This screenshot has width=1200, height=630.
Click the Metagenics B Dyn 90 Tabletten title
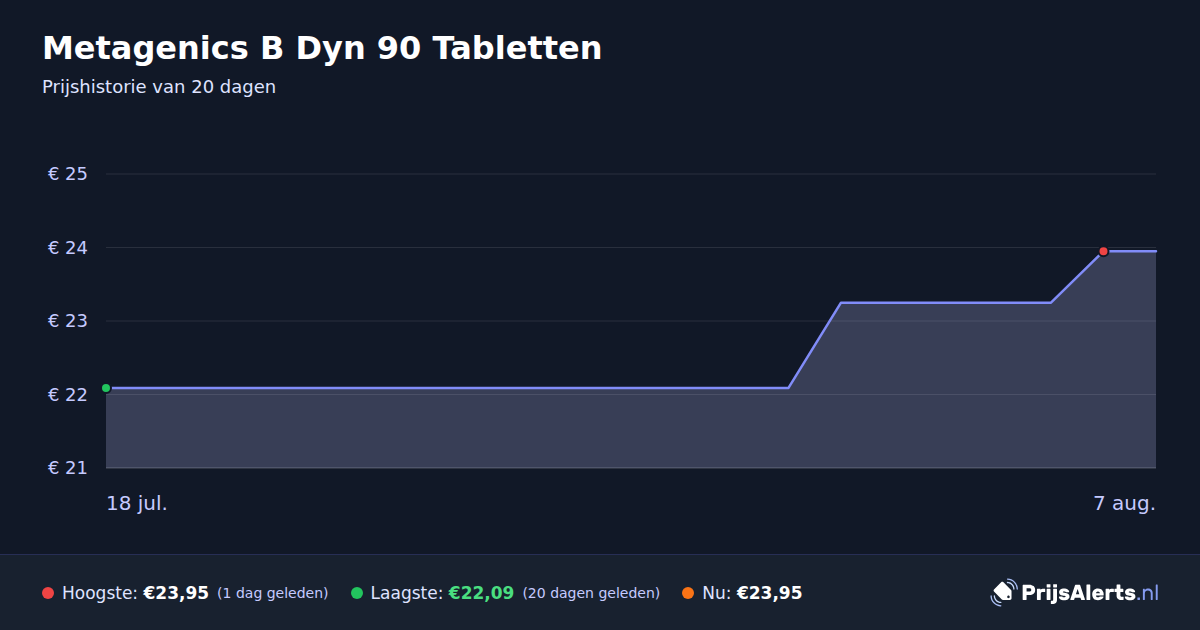pos(322,48)
